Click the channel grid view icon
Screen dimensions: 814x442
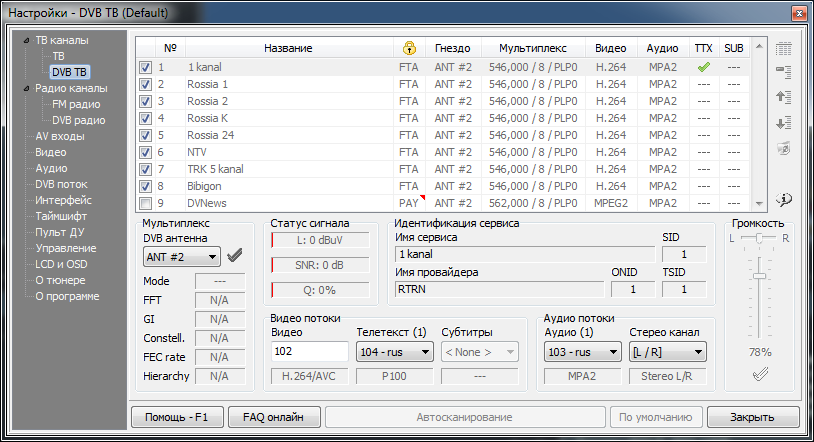click(785, 48)
